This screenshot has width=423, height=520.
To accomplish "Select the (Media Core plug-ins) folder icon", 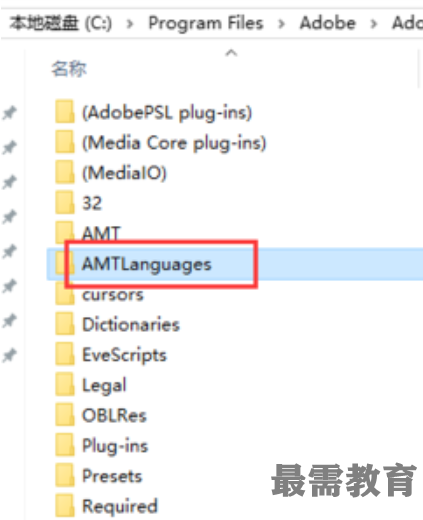I will (x=65, y=142).
